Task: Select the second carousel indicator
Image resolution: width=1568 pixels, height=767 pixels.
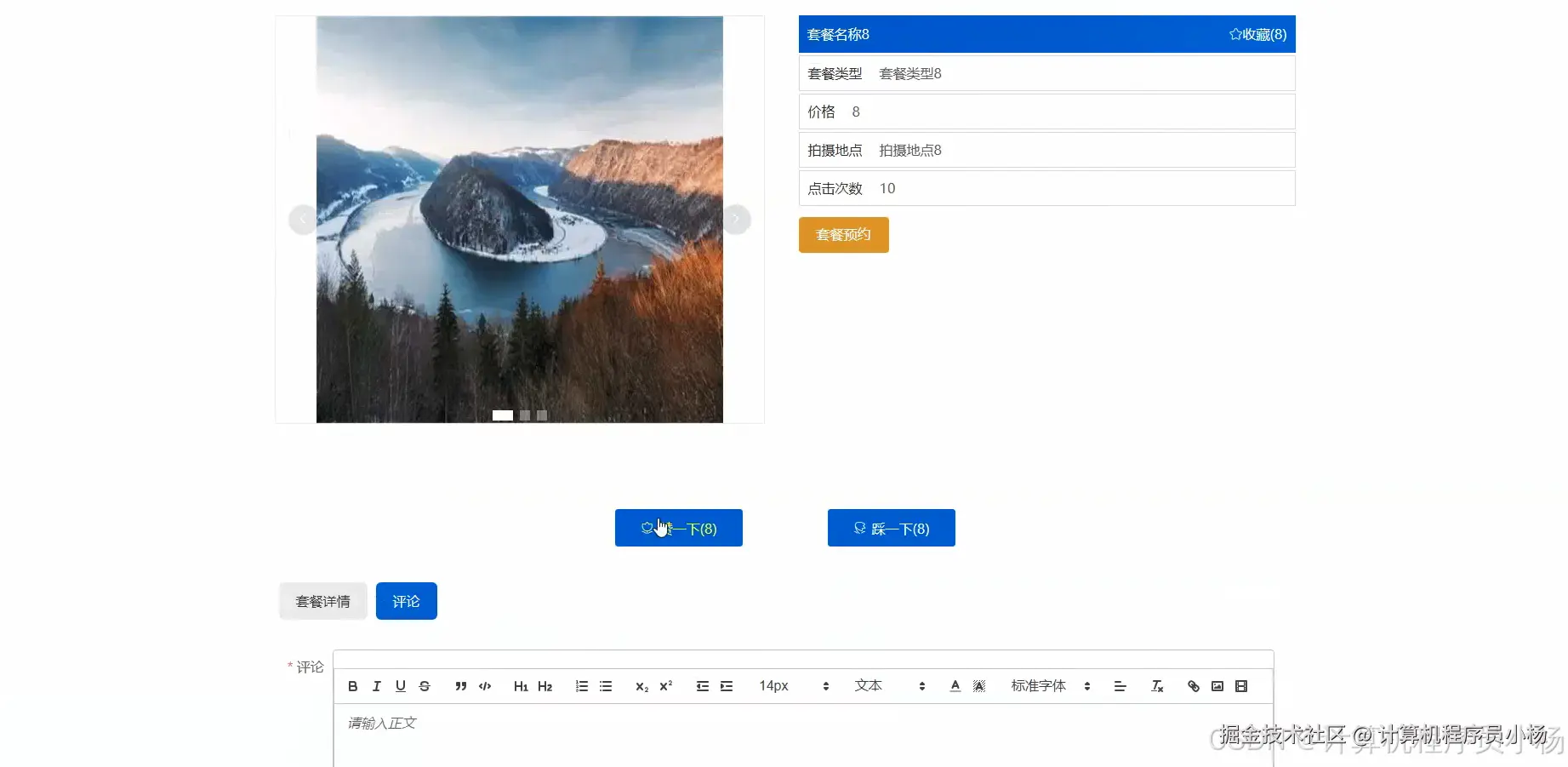Action: pyautogui.click(x=525, y=415)
